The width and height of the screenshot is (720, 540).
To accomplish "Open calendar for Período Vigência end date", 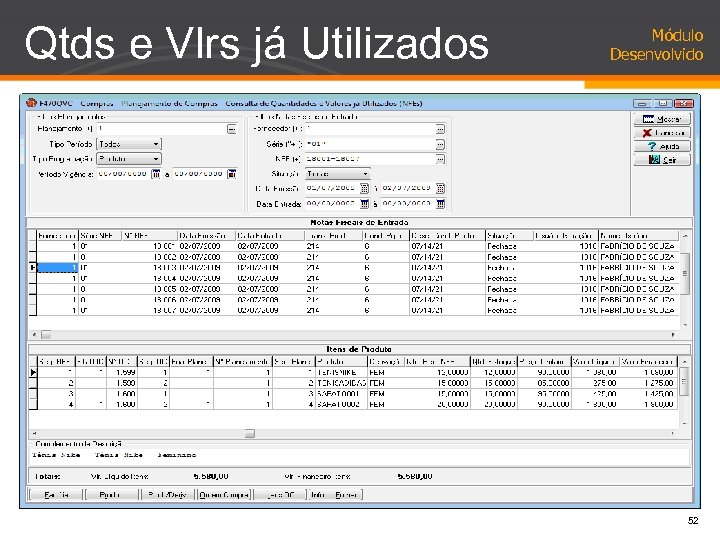I will click(232, 174).
